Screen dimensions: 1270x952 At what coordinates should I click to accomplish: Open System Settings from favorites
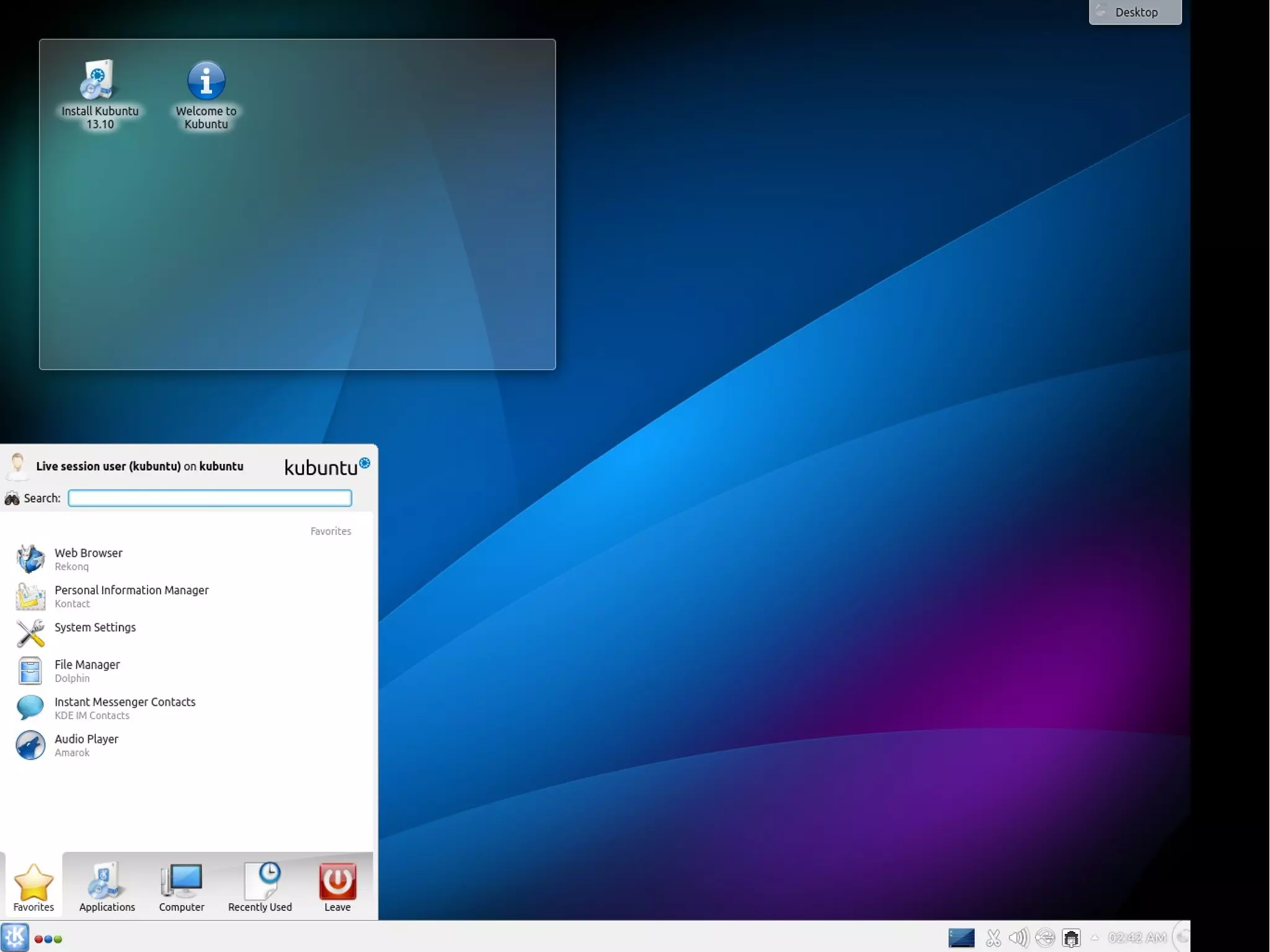pos(94,628)
